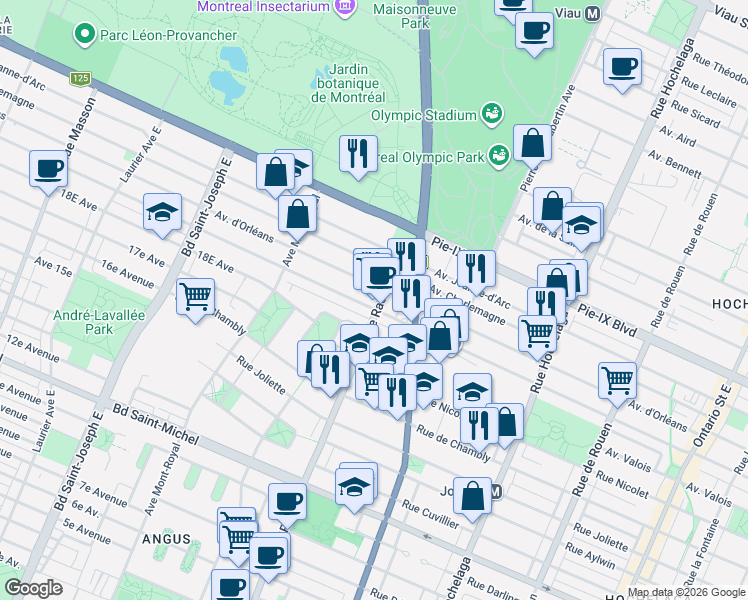Click the shopping bag marker at Joliette metro
Screen dimensions: 748x600
click(x=472, y=496)
